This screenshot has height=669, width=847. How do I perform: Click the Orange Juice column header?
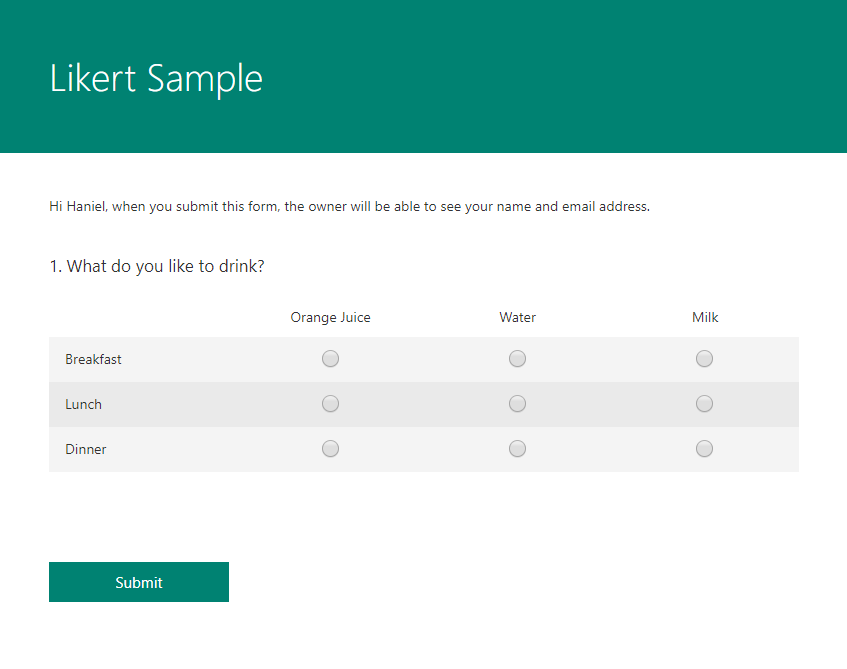[x=330, y=317]
